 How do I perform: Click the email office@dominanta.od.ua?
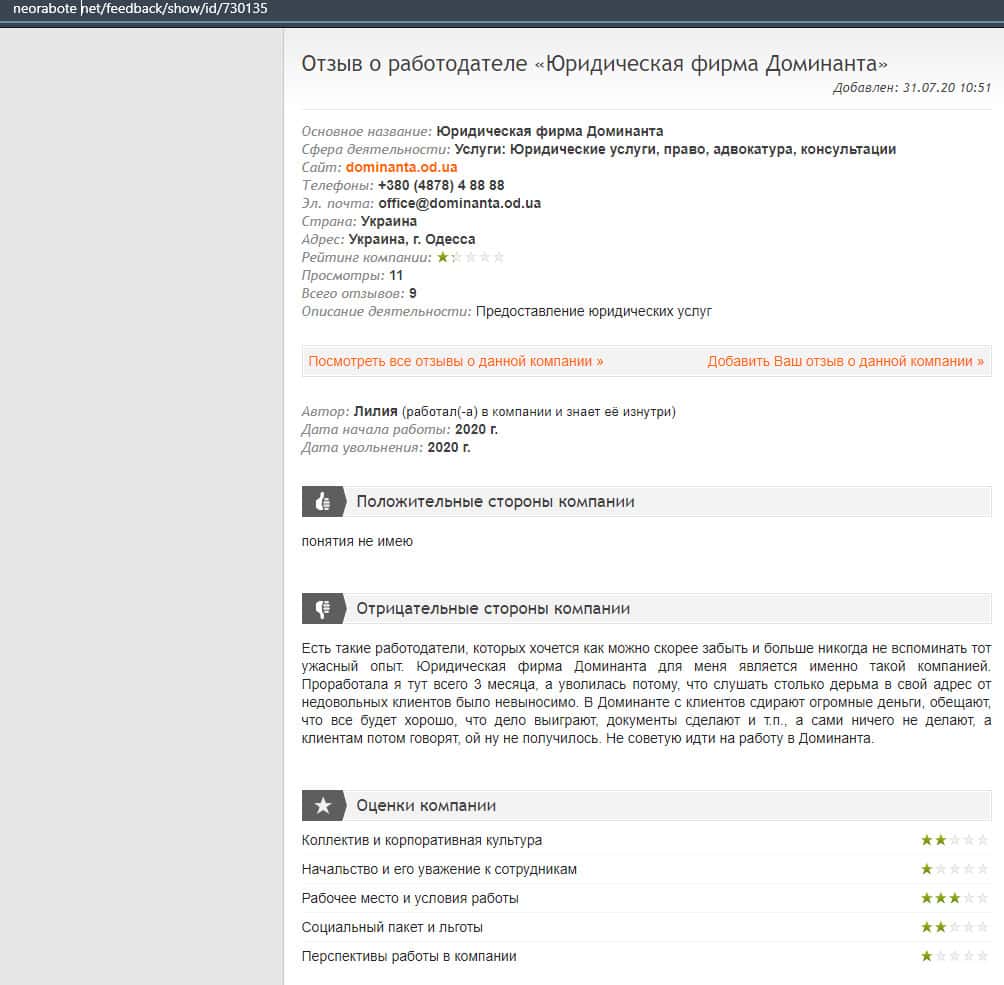[460, 203]
